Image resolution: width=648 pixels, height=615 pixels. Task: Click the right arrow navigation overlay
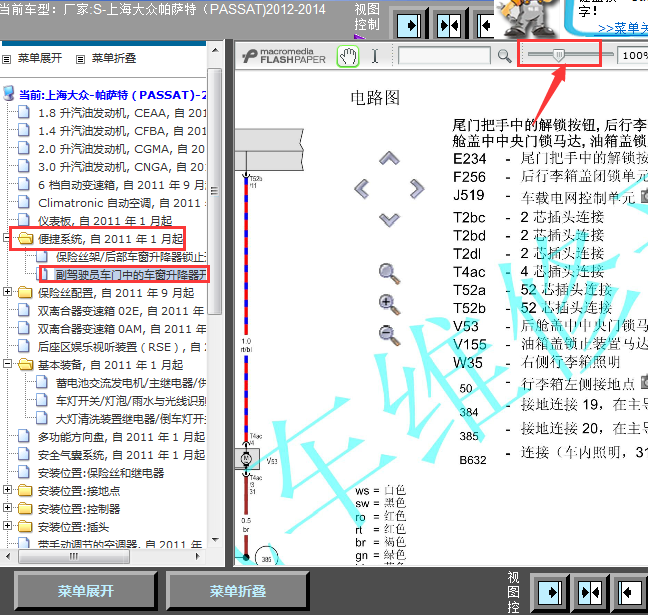[417, 189]
